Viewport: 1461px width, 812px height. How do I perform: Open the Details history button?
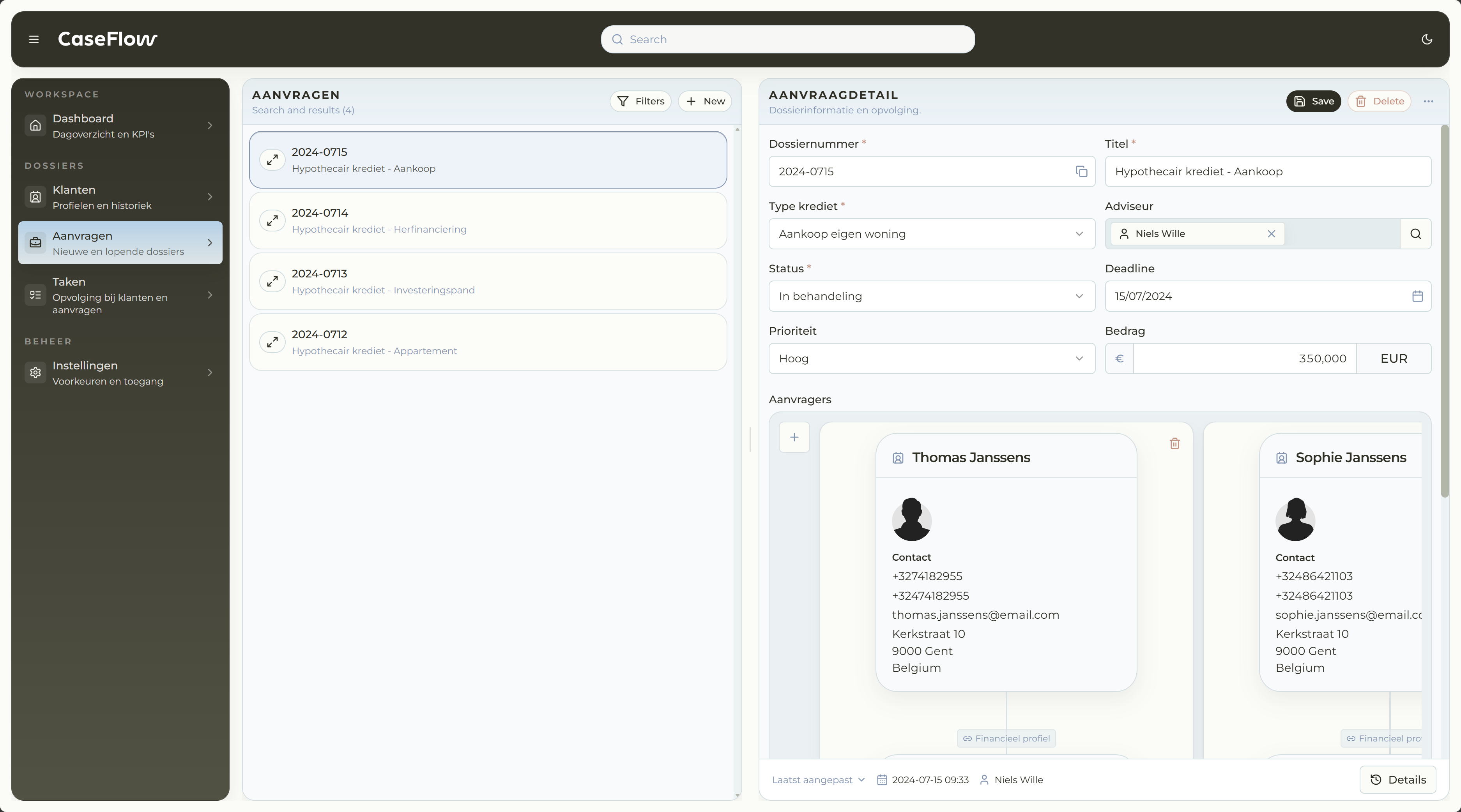1397,780
